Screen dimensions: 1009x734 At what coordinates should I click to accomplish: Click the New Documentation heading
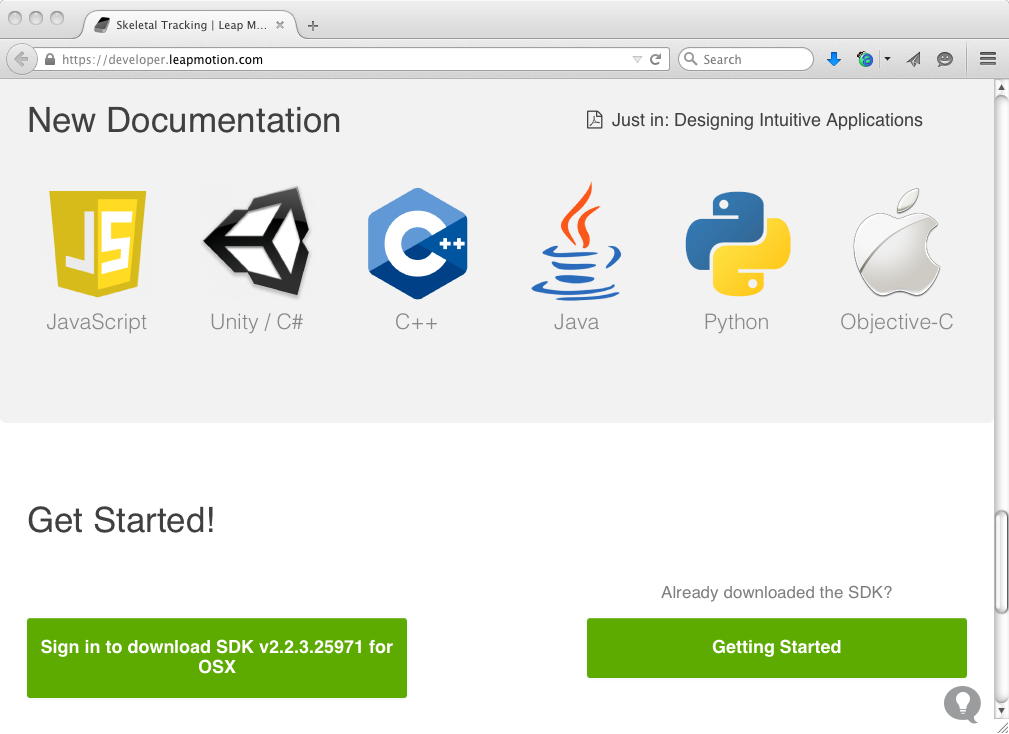coord(184,120)
